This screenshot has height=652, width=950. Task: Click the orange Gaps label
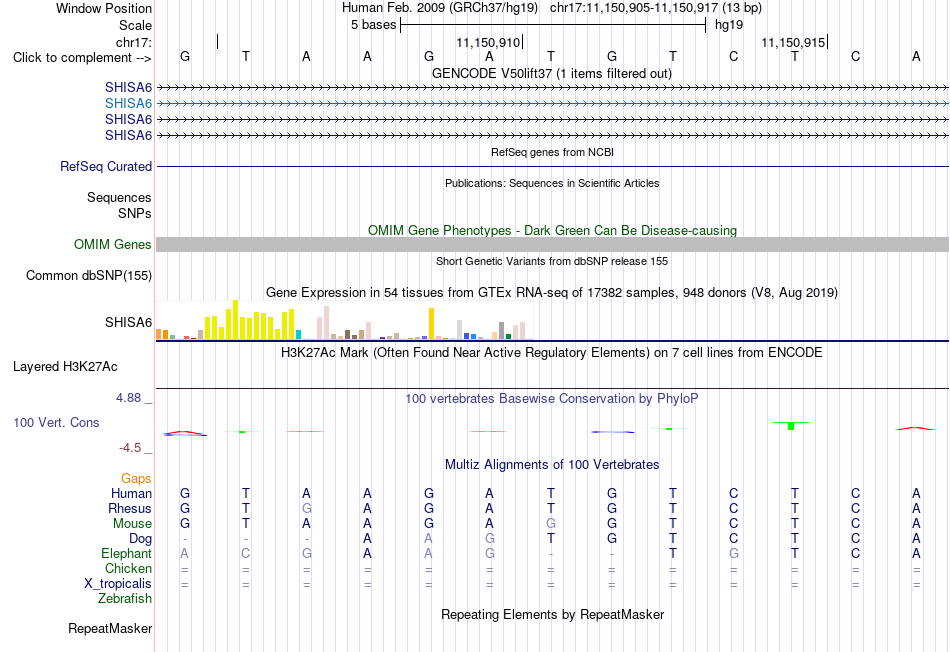[136, 479]
